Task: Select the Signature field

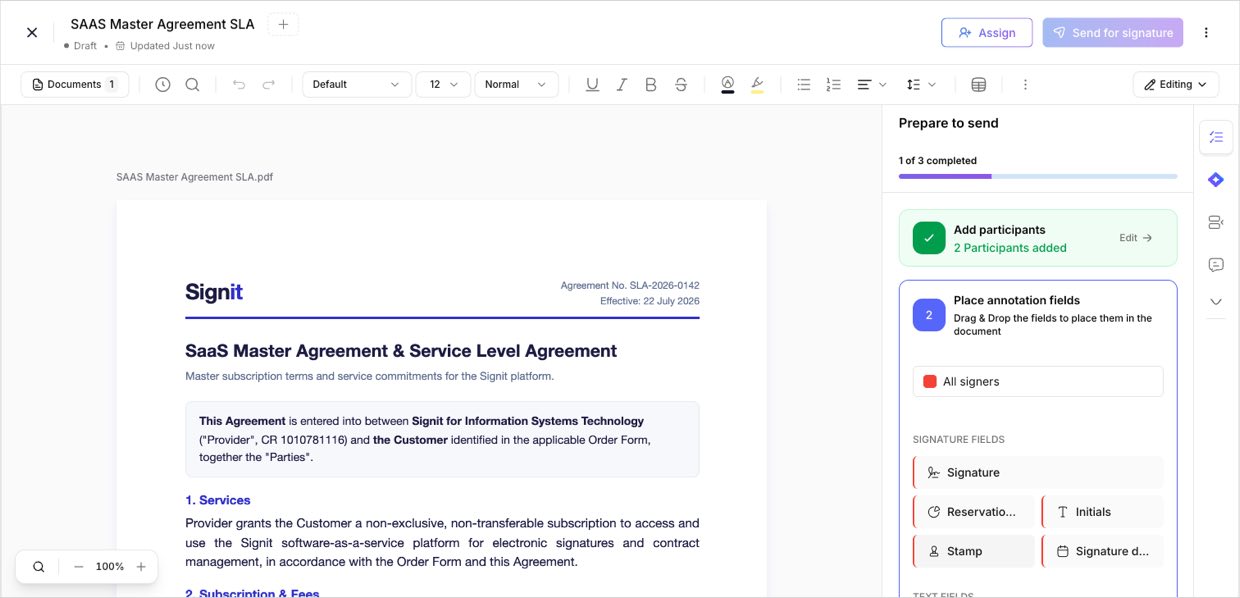Action: pyautogui.click(x=1038, y=472)
